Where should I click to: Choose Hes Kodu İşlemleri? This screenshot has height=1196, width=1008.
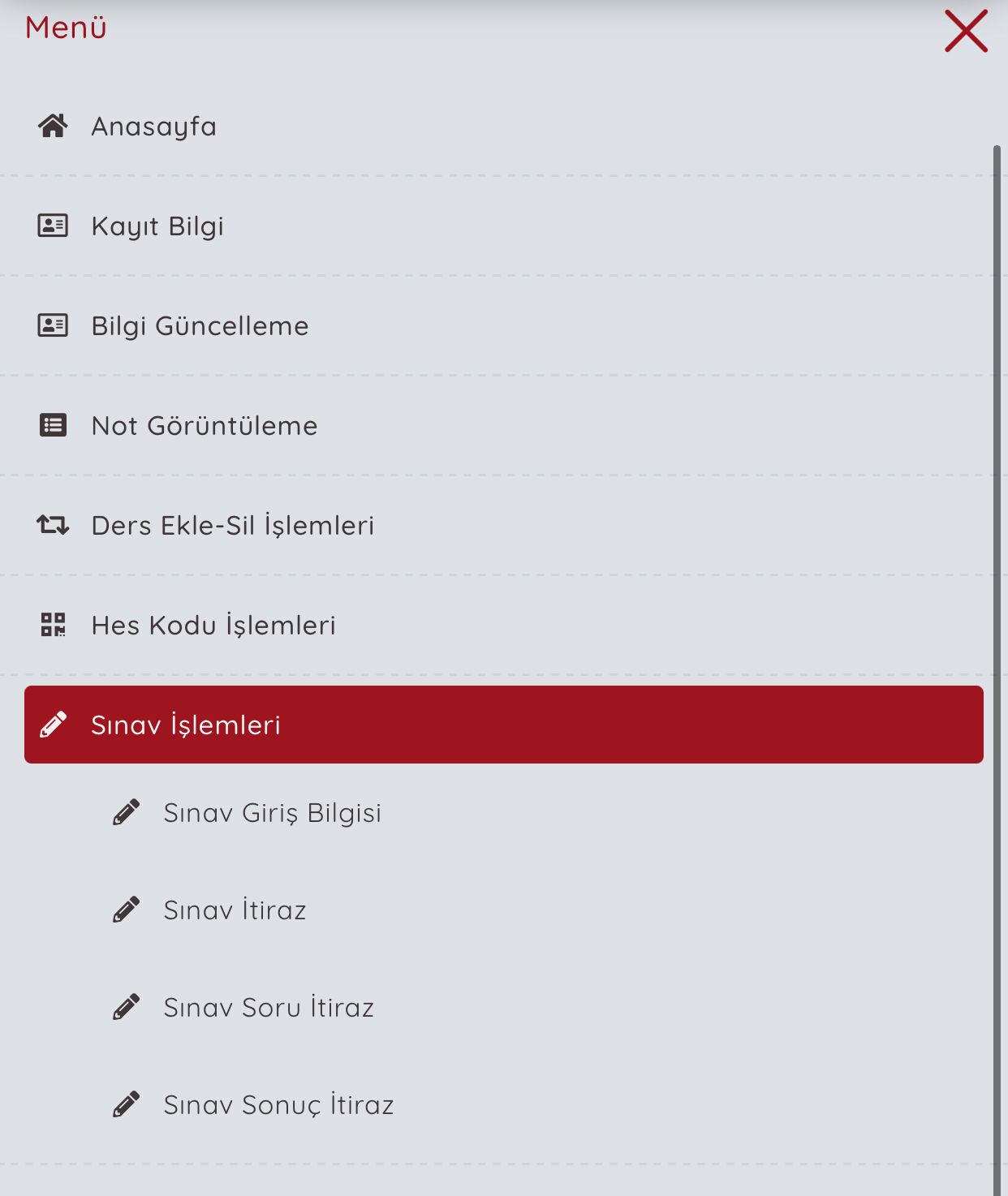click(213, 626)
